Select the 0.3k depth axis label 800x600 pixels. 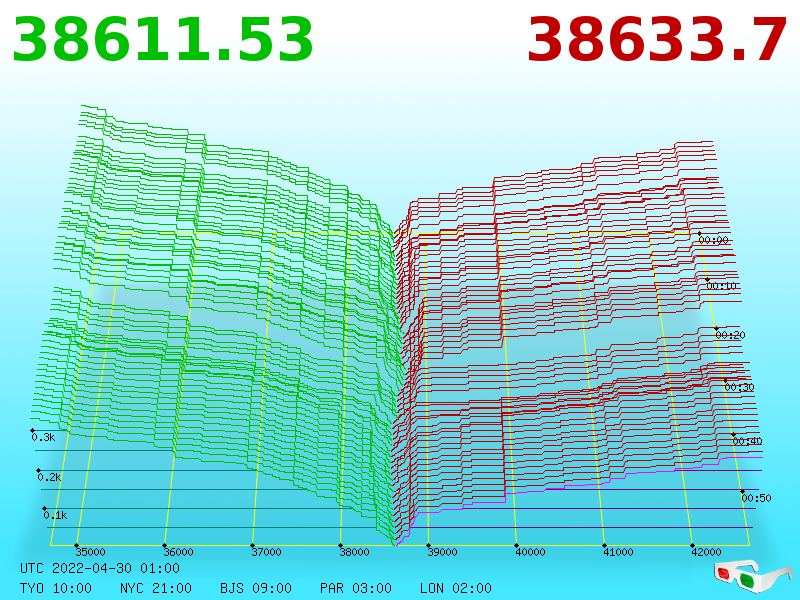[x=43, y=437]
